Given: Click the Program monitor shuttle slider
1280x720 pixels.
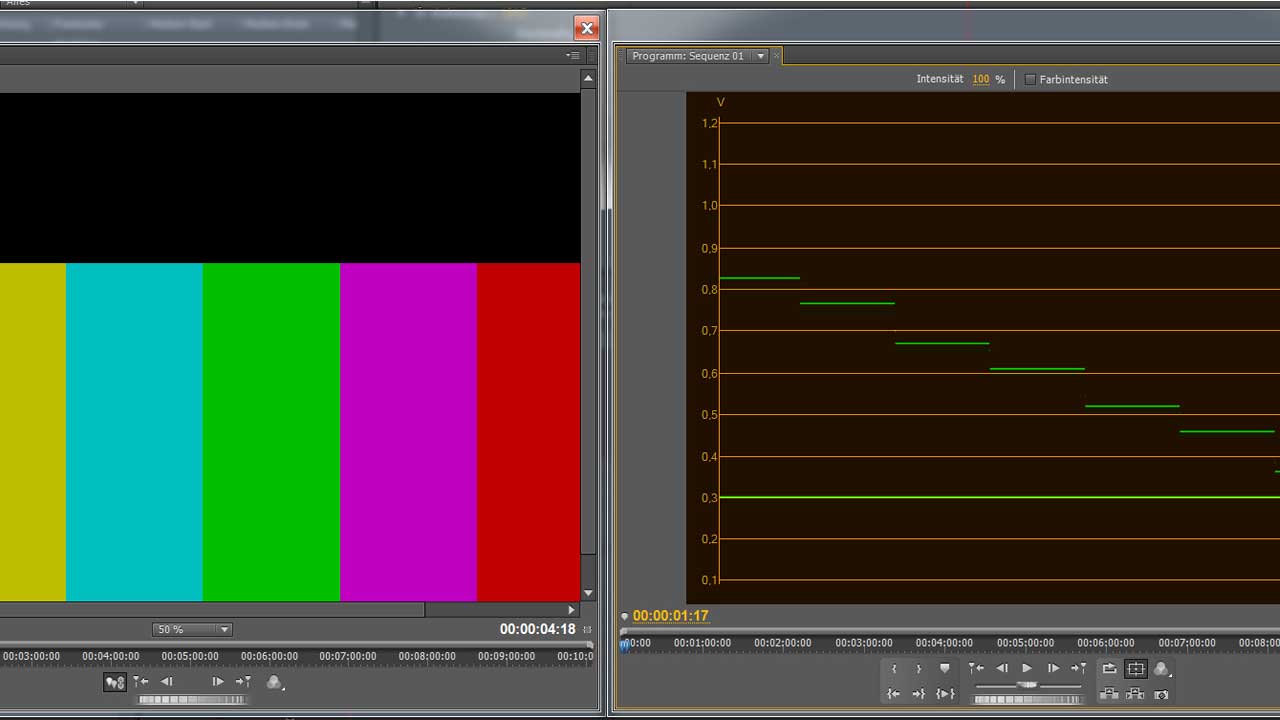Looking at the screenshot, I should point(1027,685).
